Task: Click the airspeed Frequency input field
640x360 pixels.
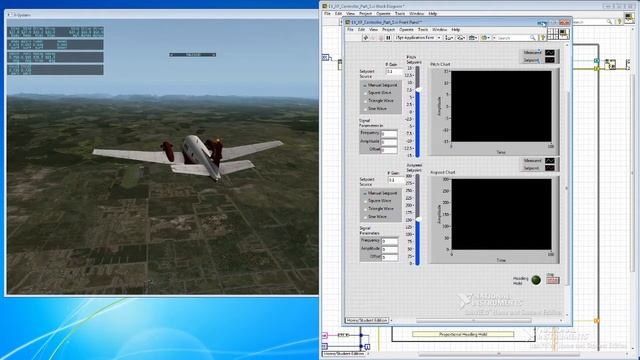Action: [390, 241]
